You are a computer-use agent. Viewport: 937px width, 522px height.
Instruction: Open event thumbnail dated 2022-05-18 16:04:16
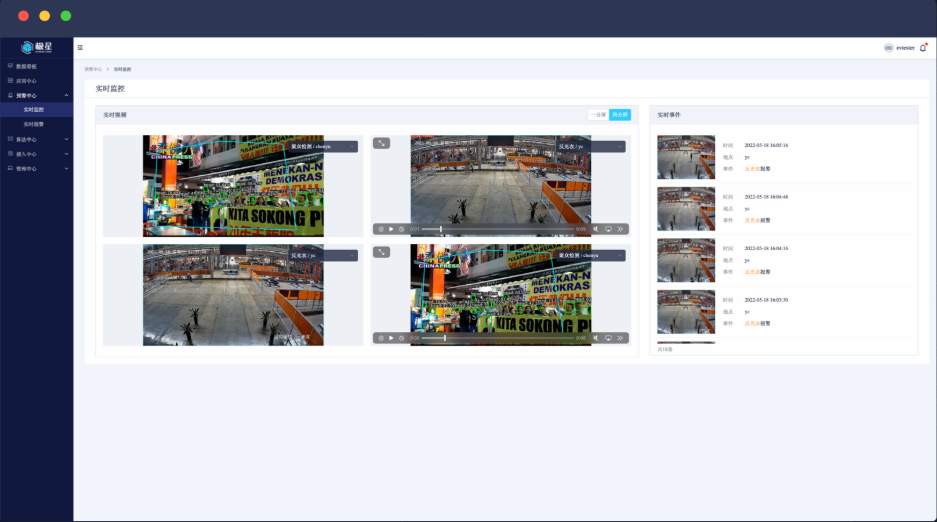pyautogui.click(x=686, y=260)
